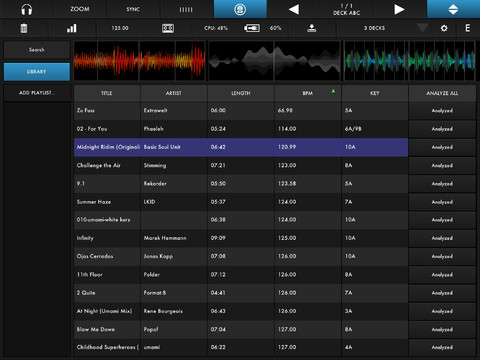Viewport: 480px width, 360px height.
Task: Sort by TITLE column header
Action: 107,93
